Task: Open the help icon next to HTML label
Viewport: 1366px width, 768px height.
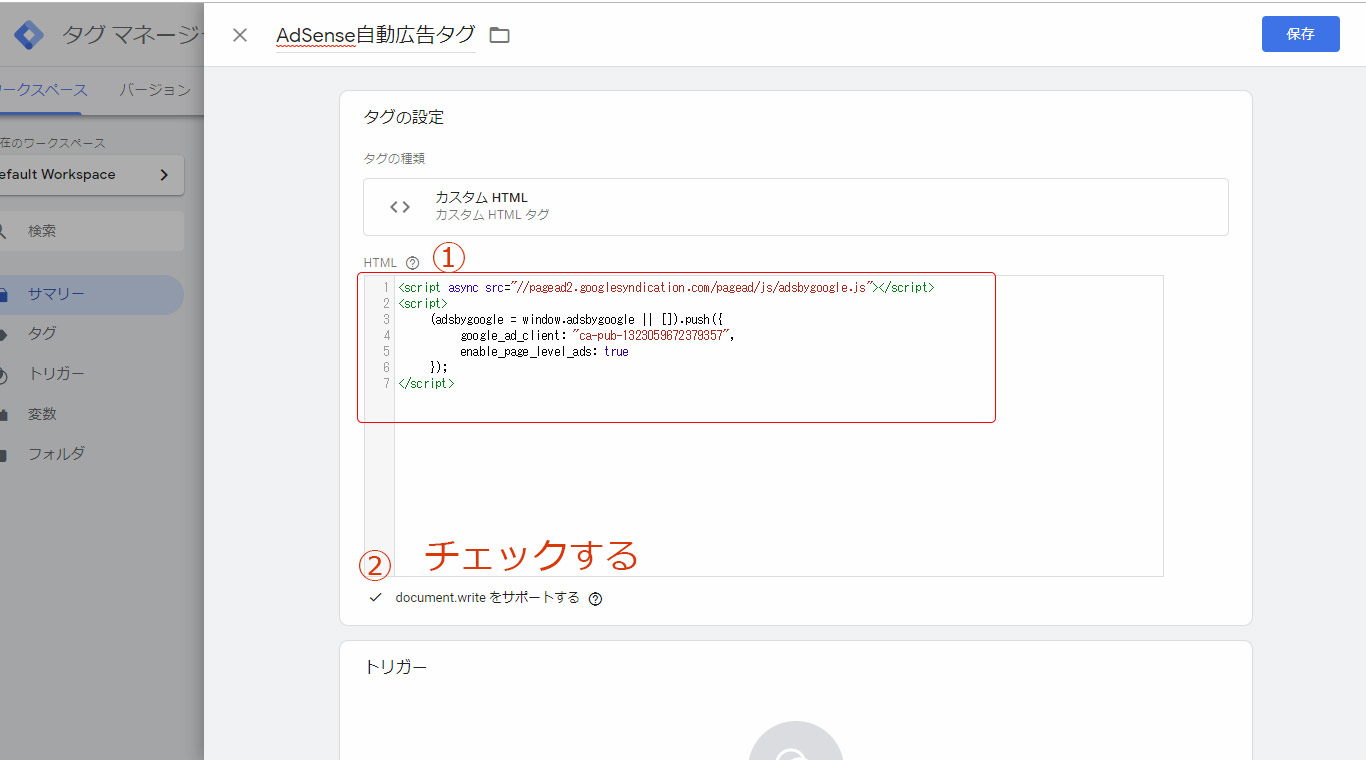Action: coord(413,263)
